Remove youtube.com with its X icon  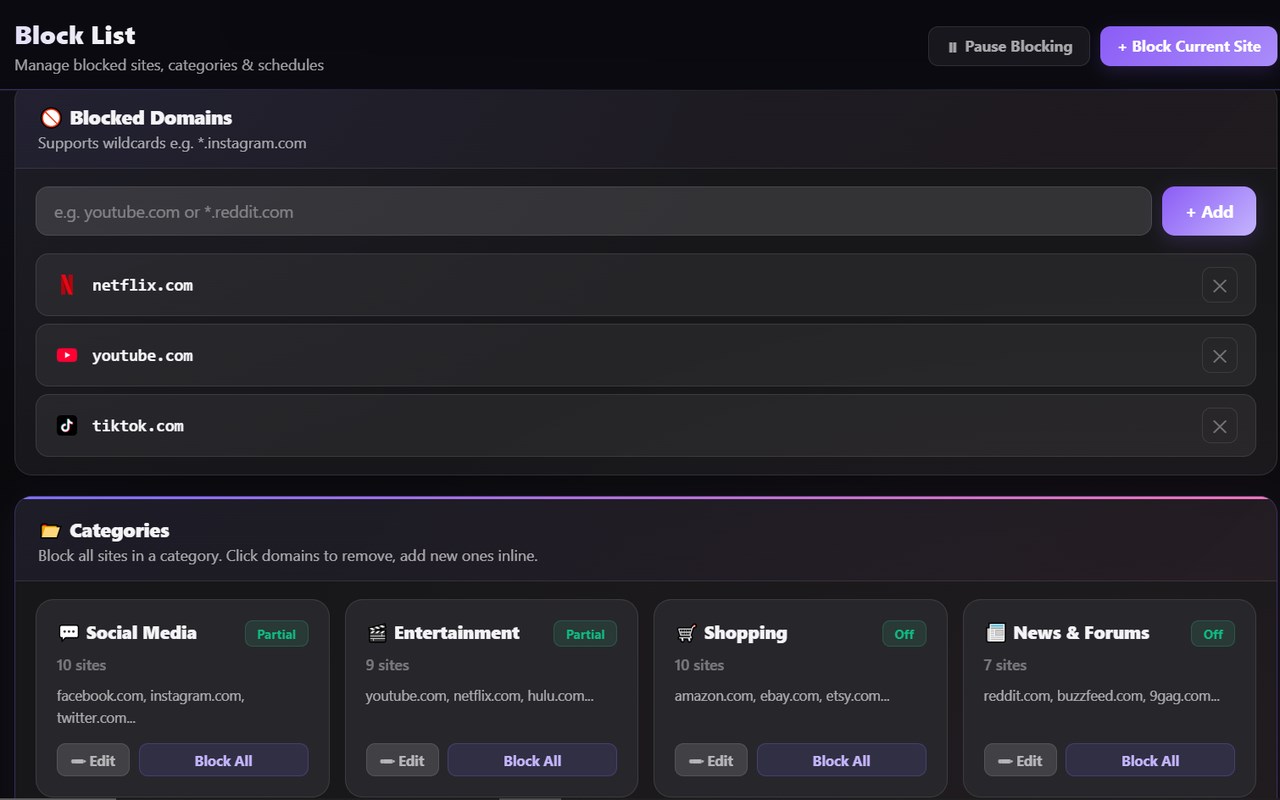tap(1219, 355)
